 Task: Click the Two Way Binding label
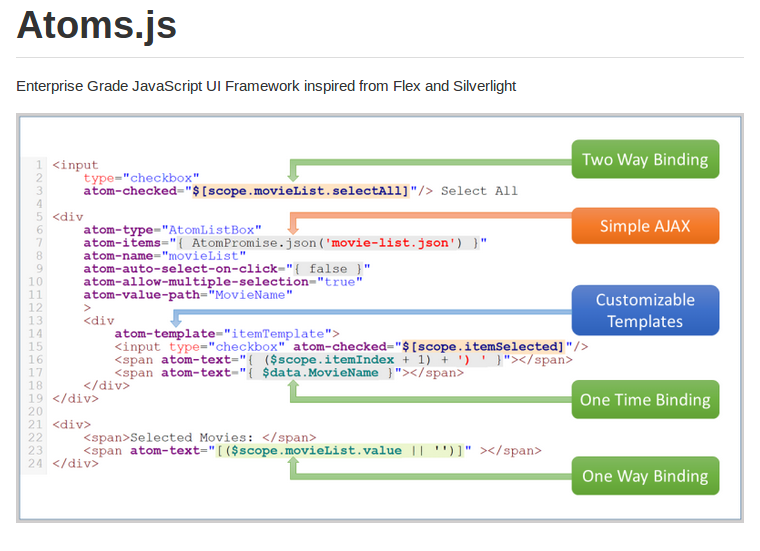point(645,159)
